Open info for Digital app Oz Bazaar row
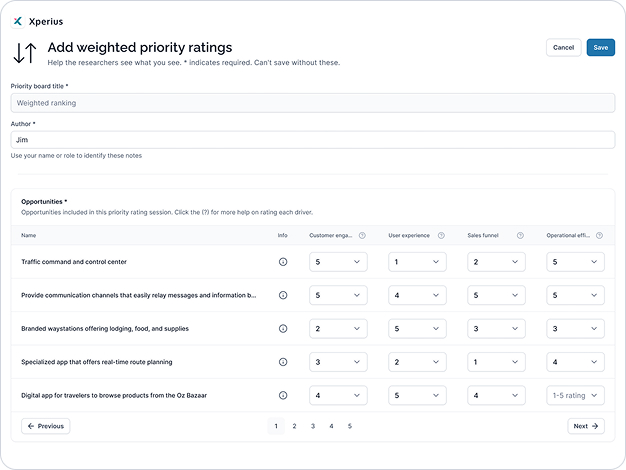 click(x=283, y=395)
